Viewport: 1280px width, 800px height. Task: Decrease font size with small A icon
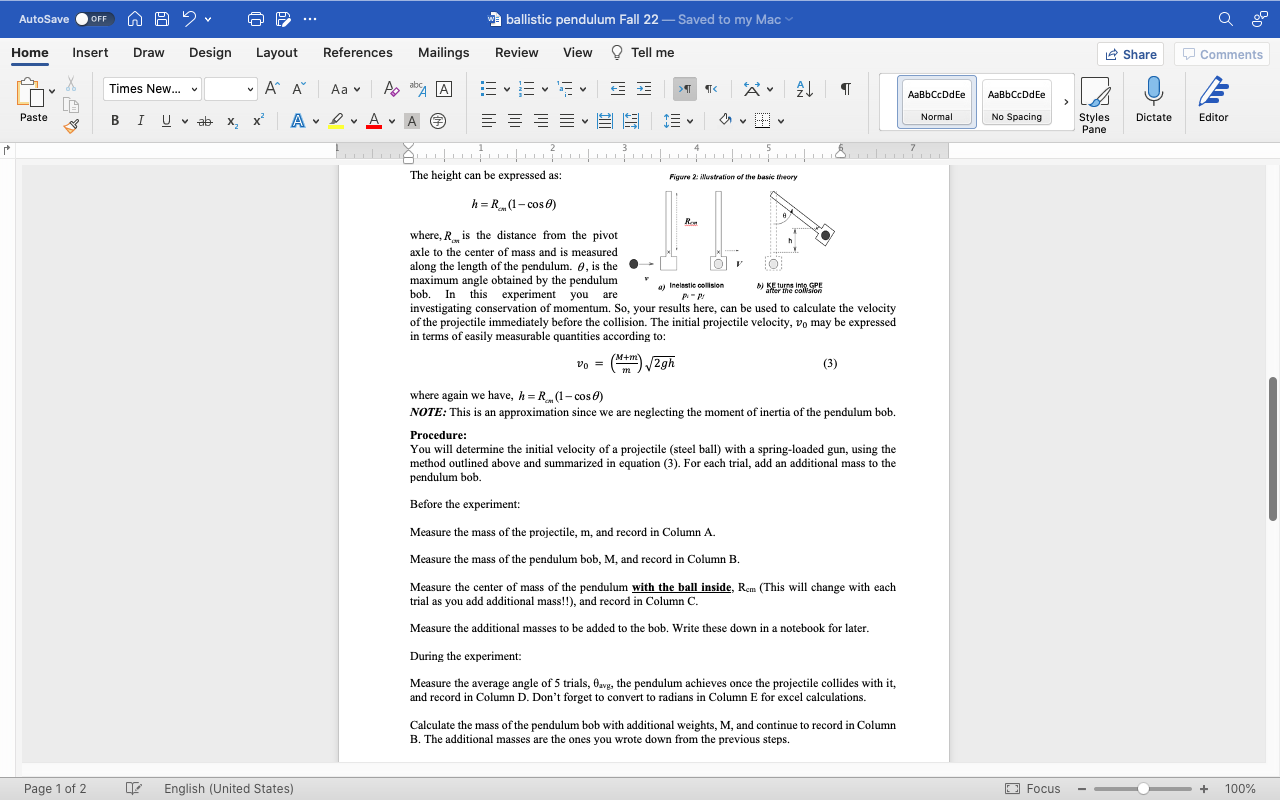click(298, 89)
